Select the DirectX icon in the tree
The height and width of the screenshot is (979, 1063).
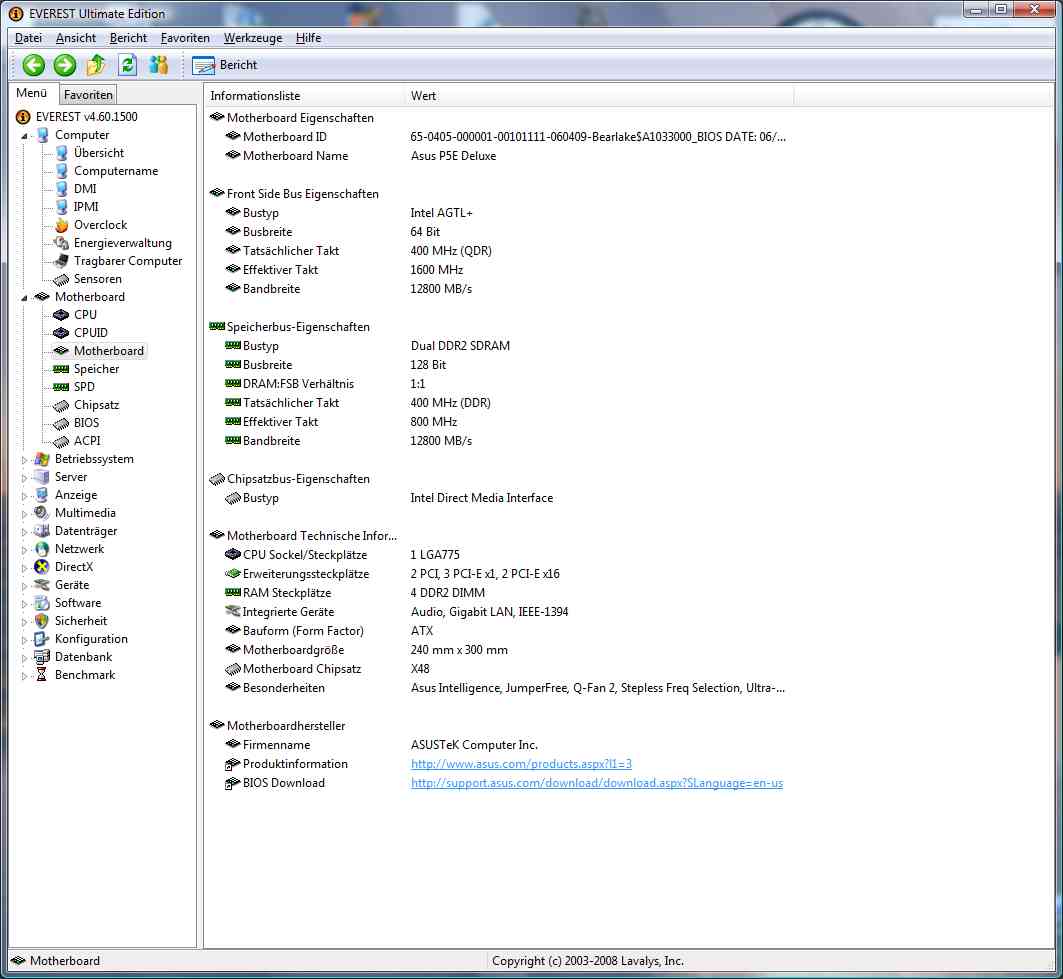(x=42, y=567)
